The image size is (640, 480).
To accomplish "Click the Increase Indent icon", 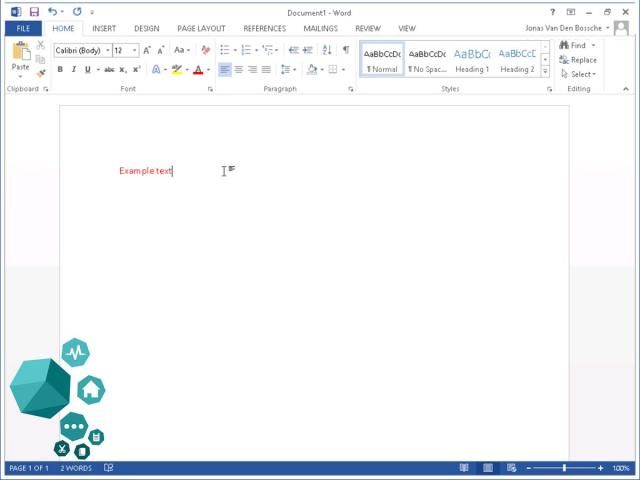I will click(x=308, y=50).
